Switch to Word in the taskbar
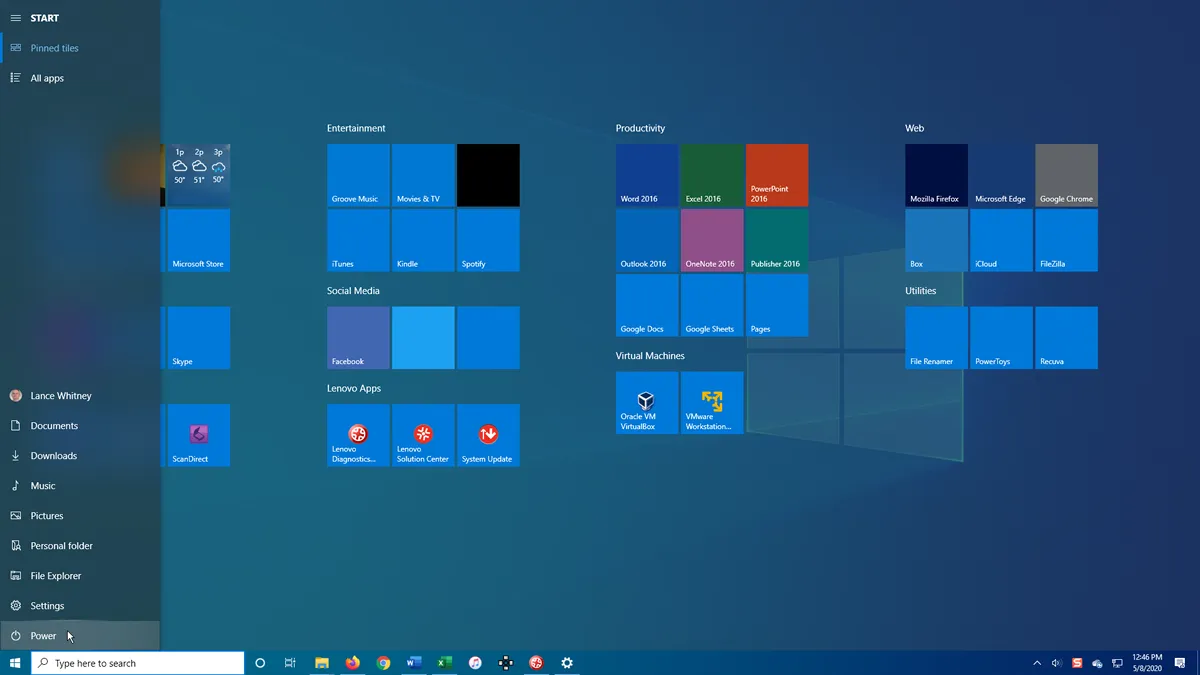This screenshot has width=1200, height=675. tap(414, 663)
